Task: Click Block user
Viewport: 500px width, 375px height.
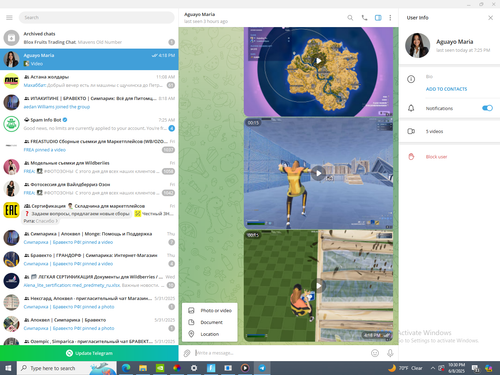Action: coord(436,157)
